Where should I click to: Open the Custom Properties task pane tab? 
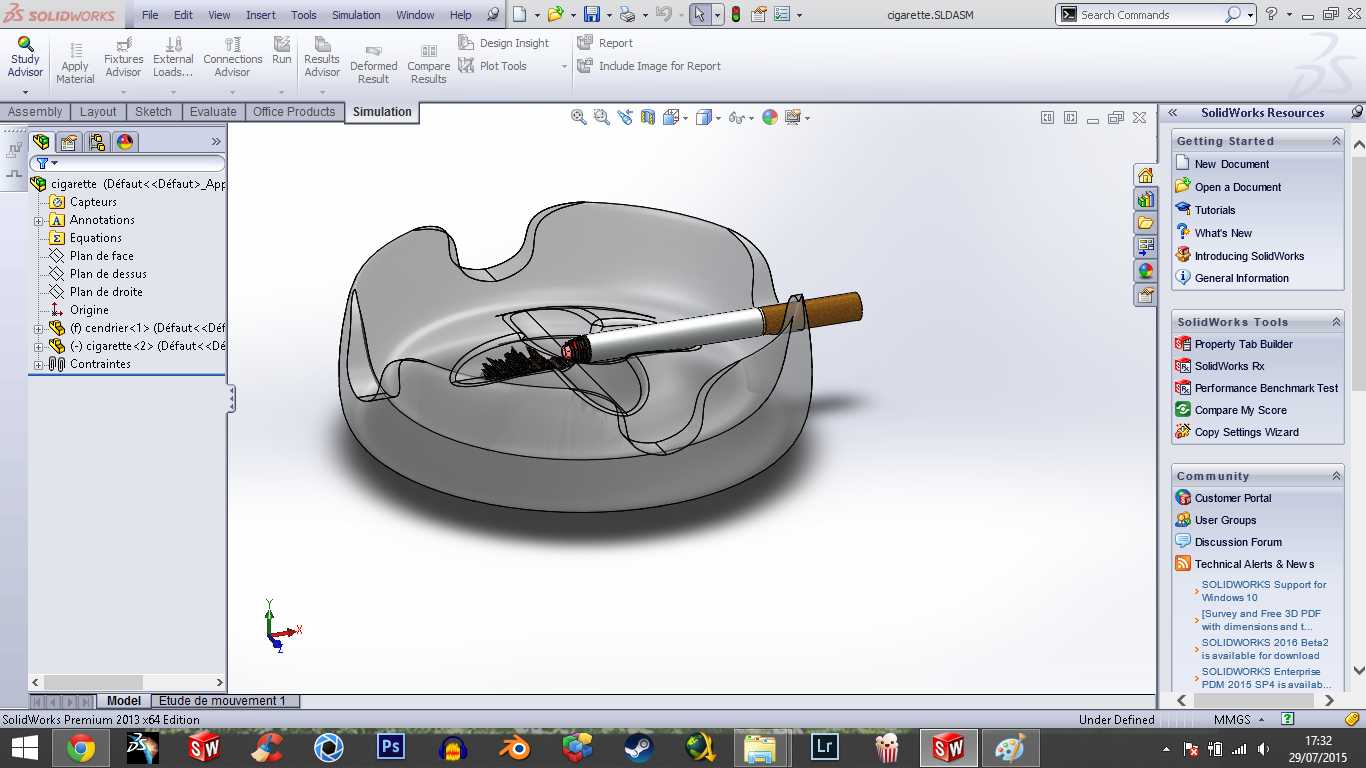(x=1145, y=295)
